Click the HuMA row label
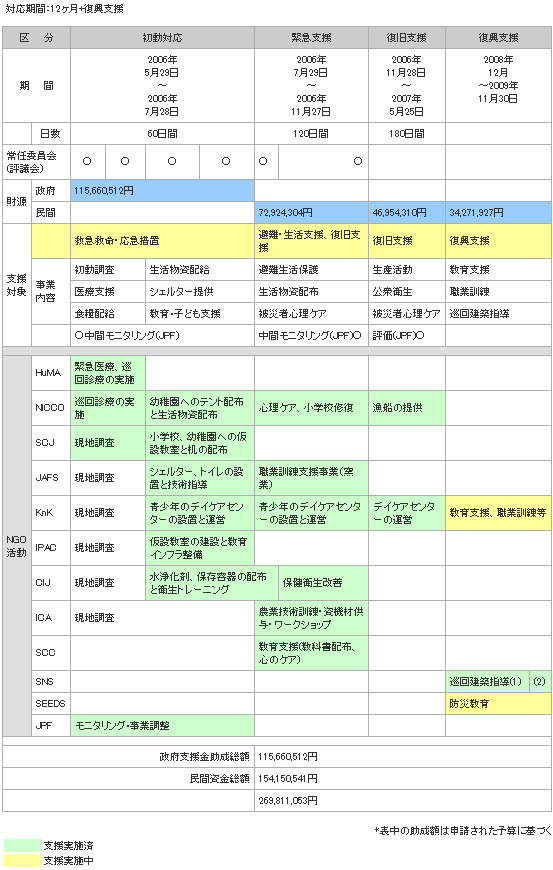Viewport: 553px width, 870px height. click(x=50, y=373)
